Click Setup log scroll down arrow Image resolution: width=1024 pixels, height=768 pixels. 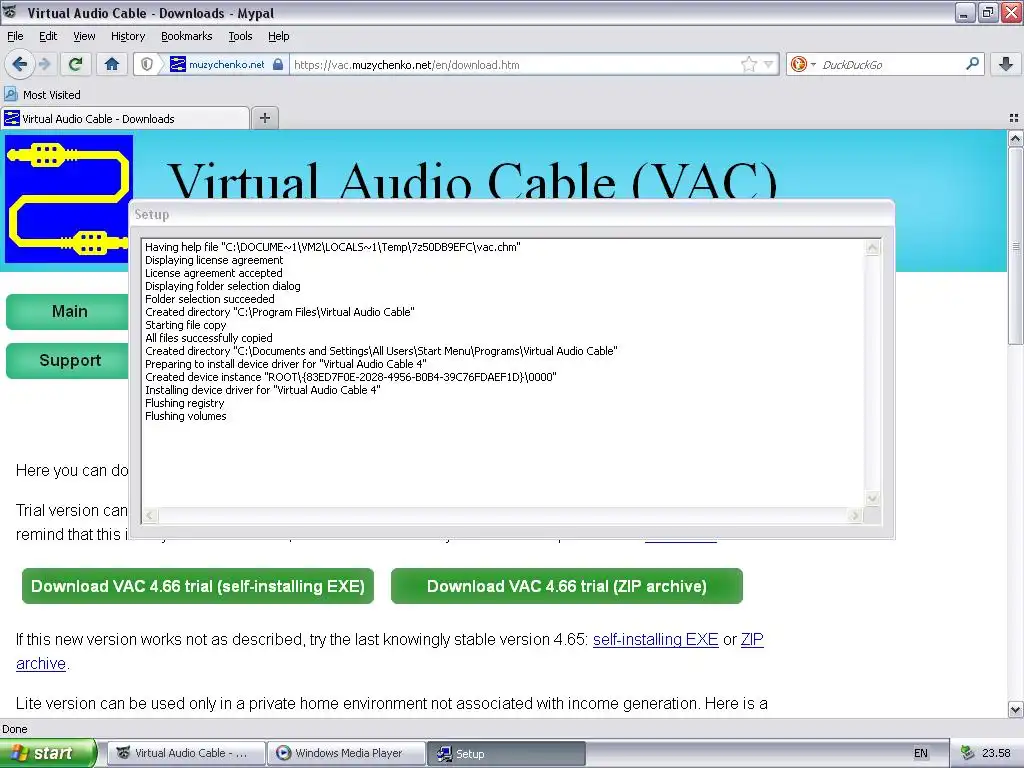pos(872,498)
